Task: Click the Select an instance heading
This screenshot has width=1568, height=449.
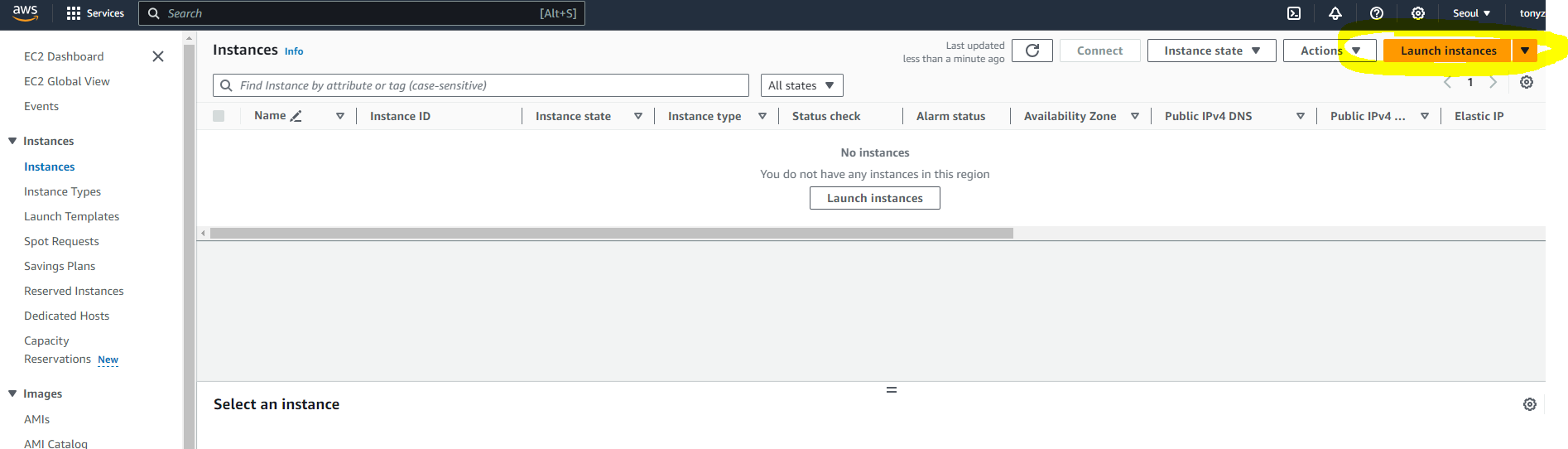Action: (x=277, y=404)
